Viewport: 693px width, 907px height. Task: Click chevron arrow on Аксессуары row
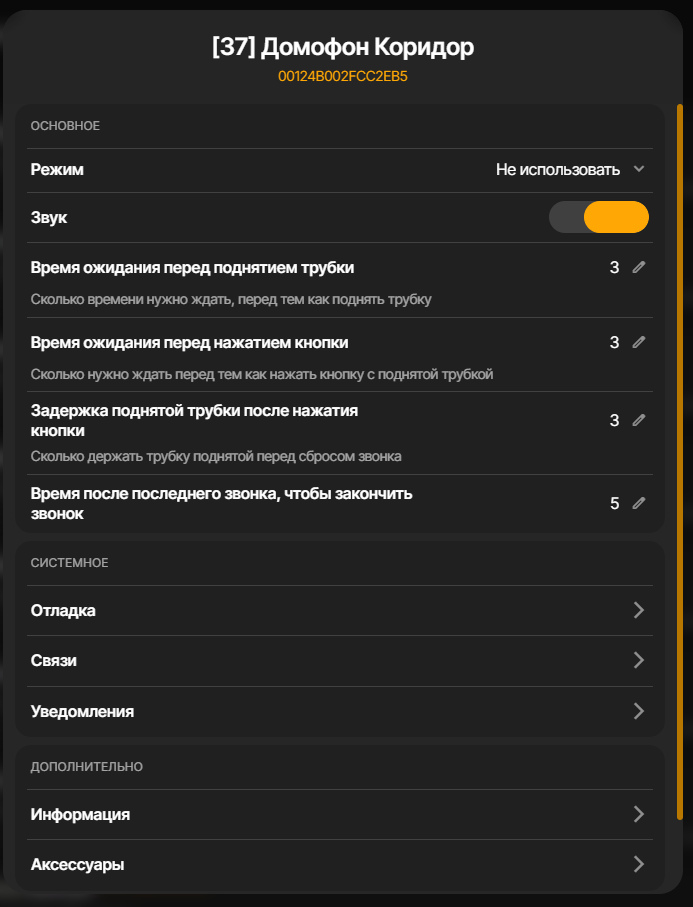639,864
